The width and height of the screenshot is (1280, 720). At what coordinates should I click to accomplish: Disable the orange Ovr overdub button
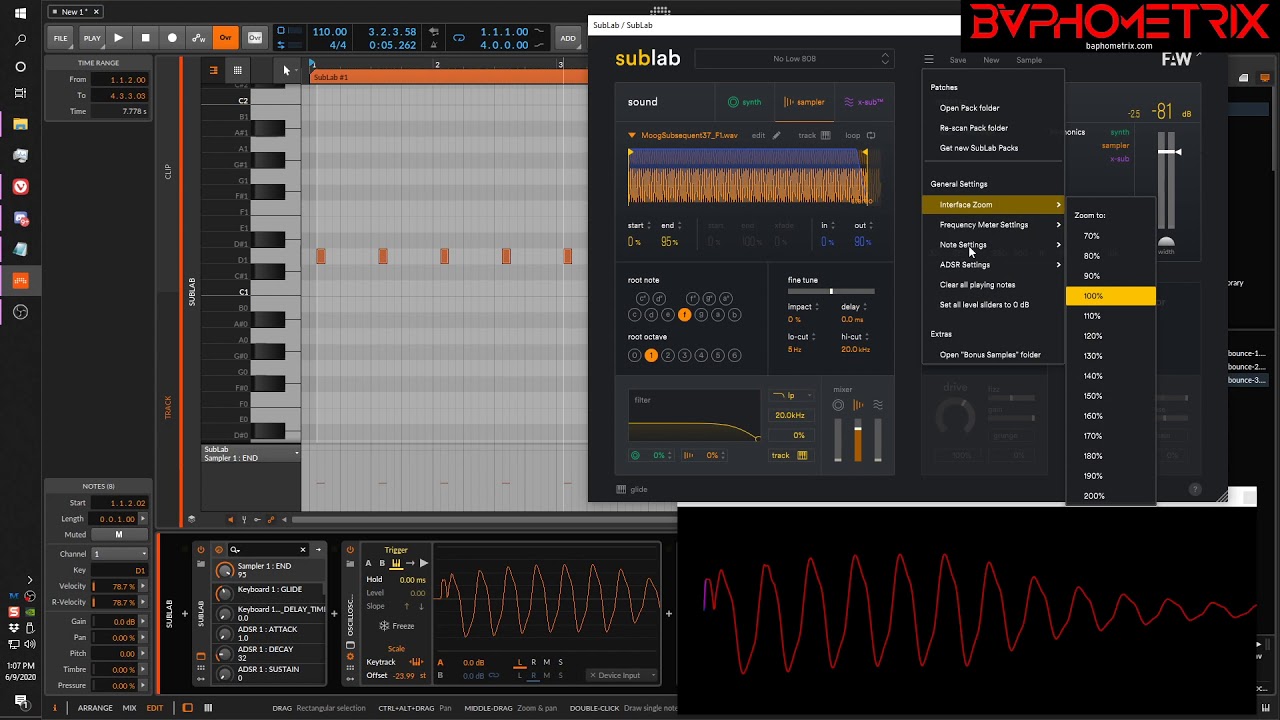(x=226, y=38)
